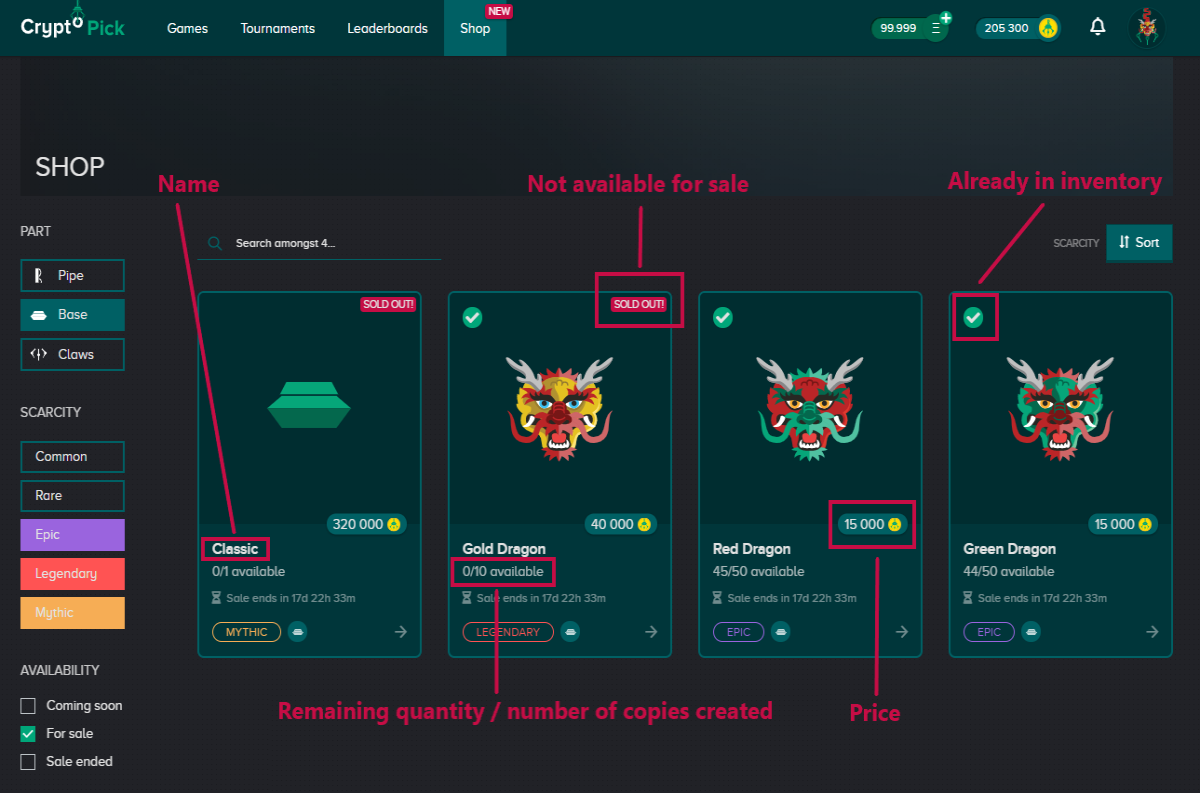Open the Sort button
This screenshot has height=793, width=1200.
pyautogui.click(x=1139, y=242)
